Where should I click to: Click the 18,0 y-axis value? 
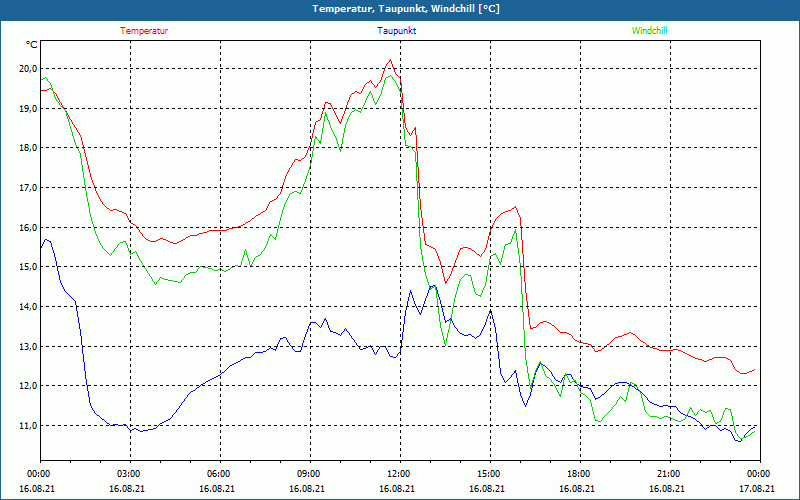(x=28, y=148)
